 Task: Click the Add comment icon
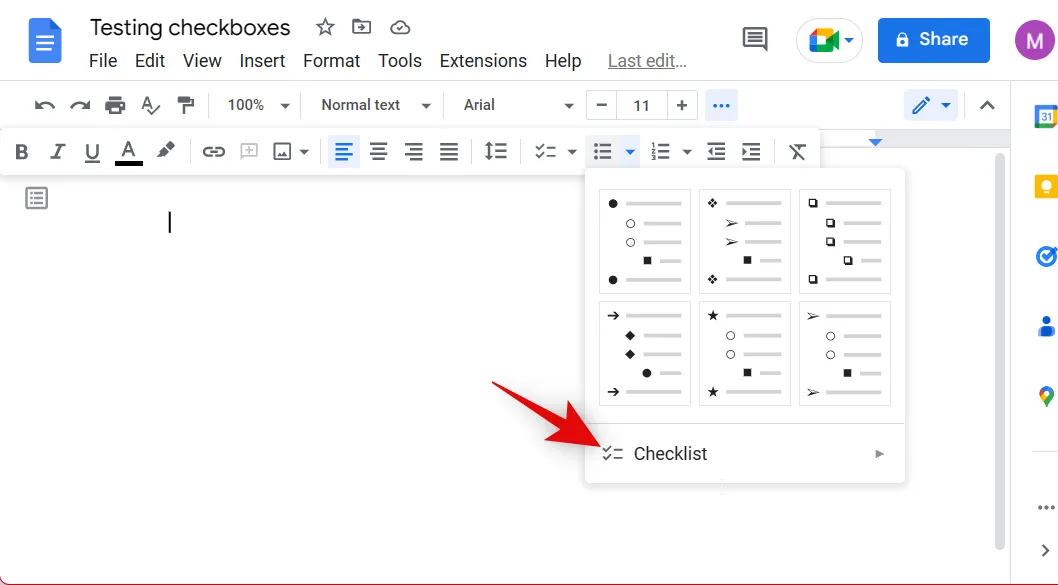249,151
